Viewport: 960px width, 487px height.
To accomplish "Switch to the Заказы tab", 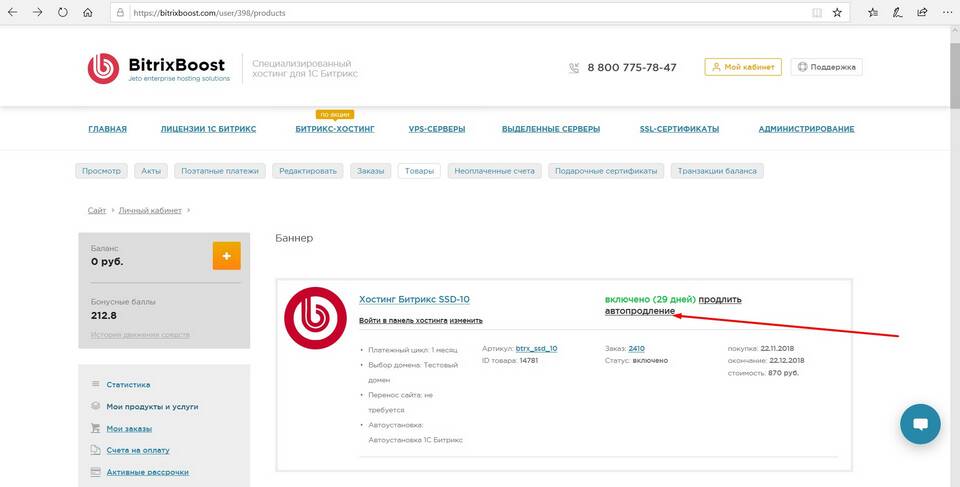I will click(x=370, y=171).
